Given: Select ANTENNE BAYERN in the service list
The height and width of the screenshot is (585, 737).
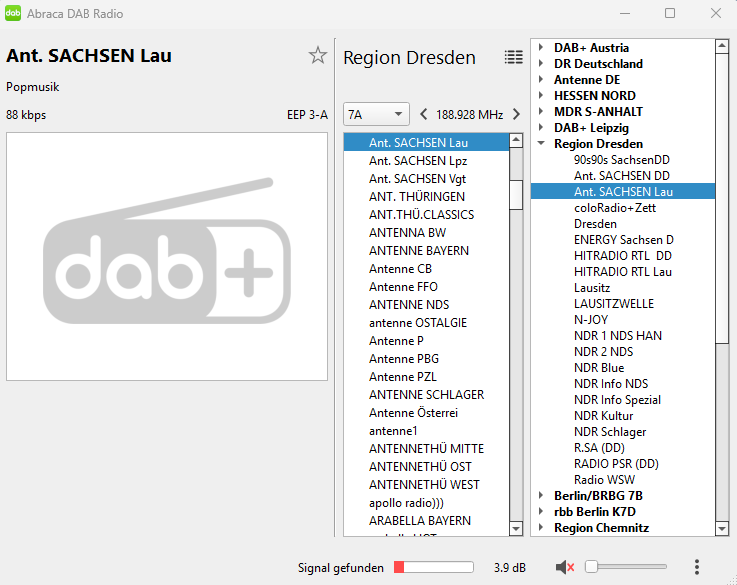Looking at the screenshot, I should 419,251.
